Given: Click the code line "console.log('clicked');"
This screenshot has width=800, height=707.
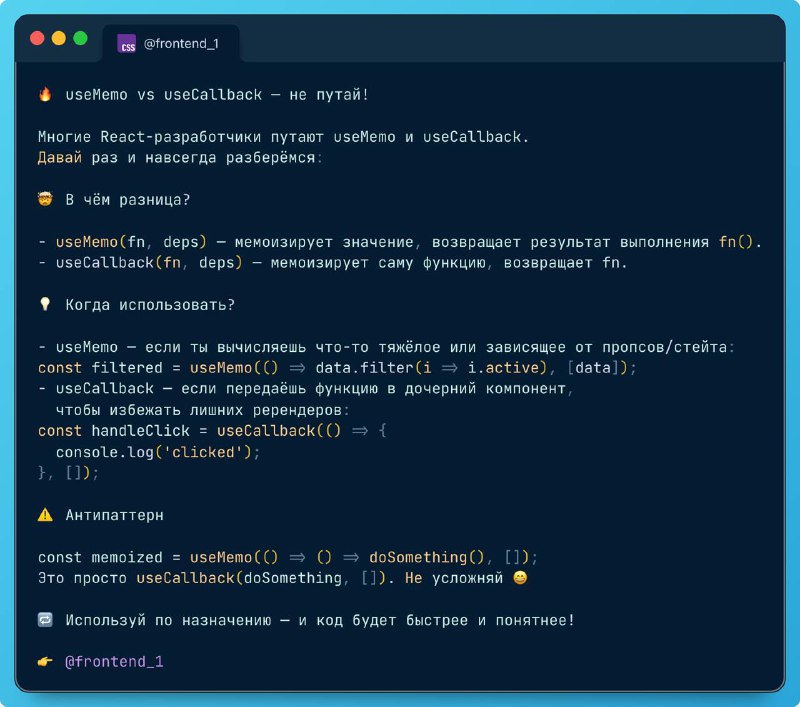Looking at the screenshot, I should pos(158,452).
